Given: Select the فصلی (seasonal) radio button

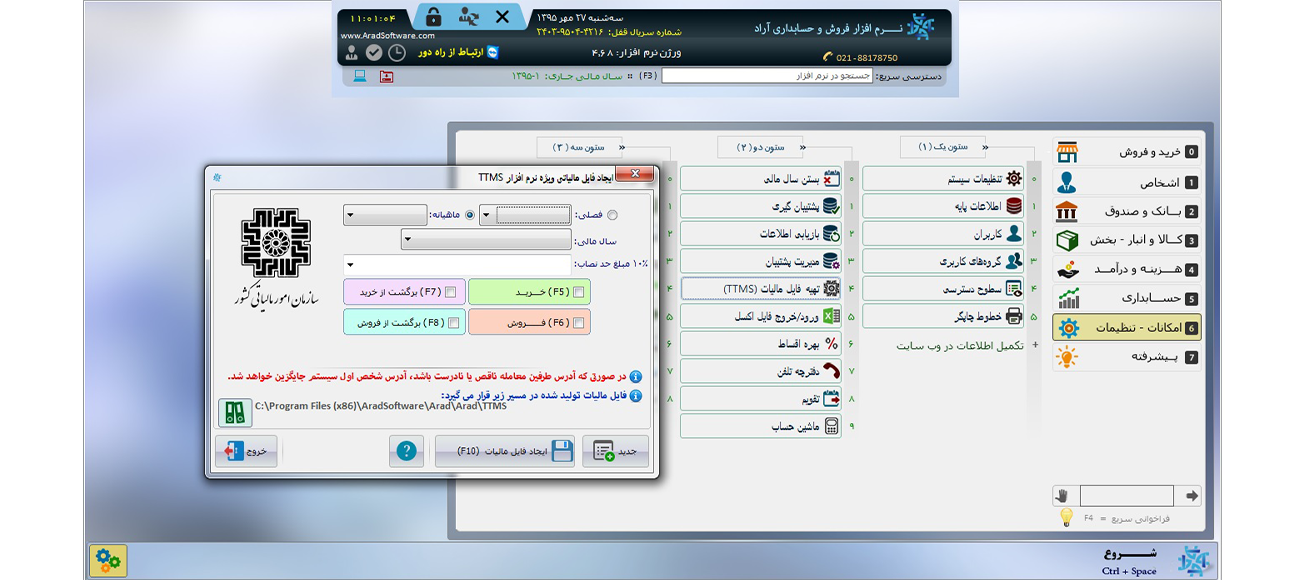Looking at the screenshot, I should click(x=612, y=215).
